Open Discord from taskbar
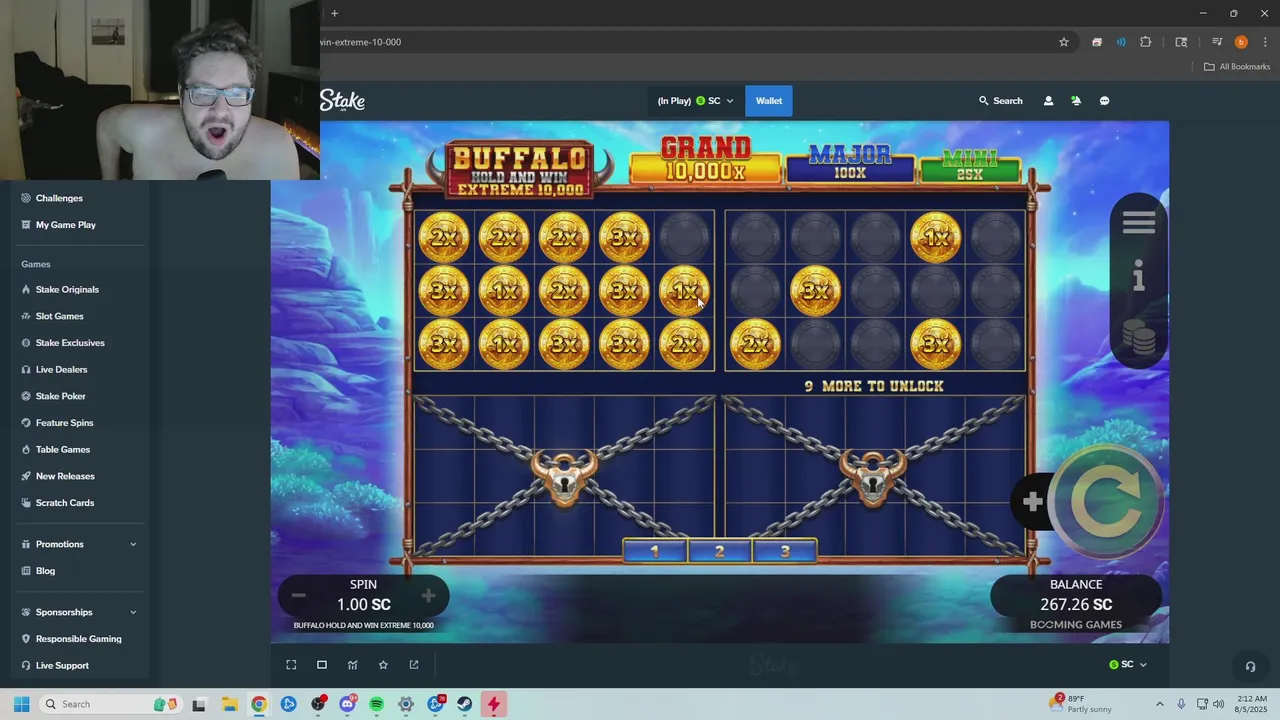Image resolution: width=1280 pixels, height=720 pixels. (347, 704)
